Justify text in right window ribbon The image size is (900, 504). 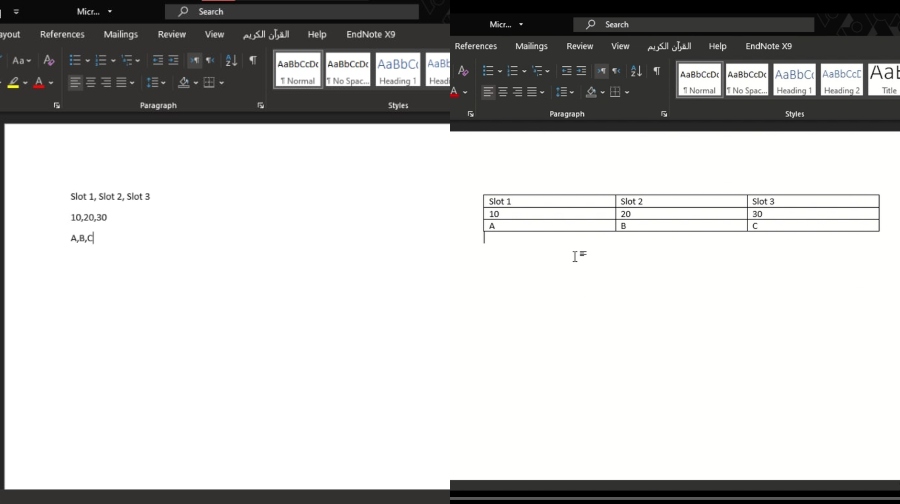[x=530, y=92]
